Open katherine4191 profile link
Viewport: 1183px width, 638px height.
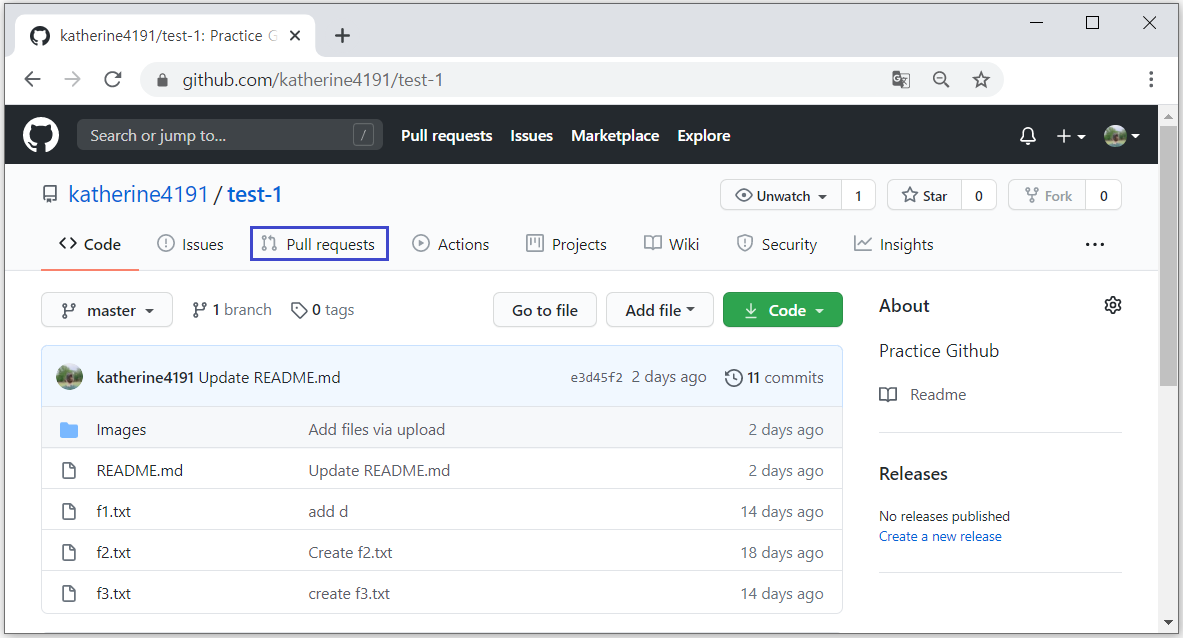click(138, 195)
